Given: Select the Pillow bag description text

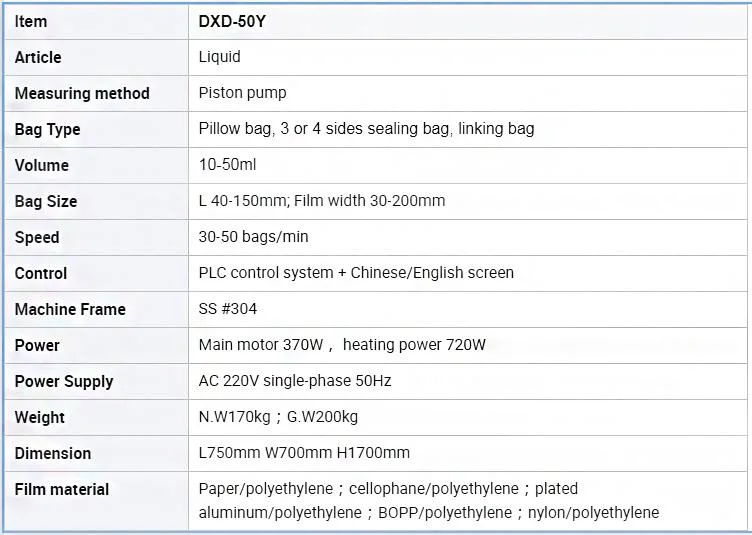Looking at the screenshot, I should [366, 129].
